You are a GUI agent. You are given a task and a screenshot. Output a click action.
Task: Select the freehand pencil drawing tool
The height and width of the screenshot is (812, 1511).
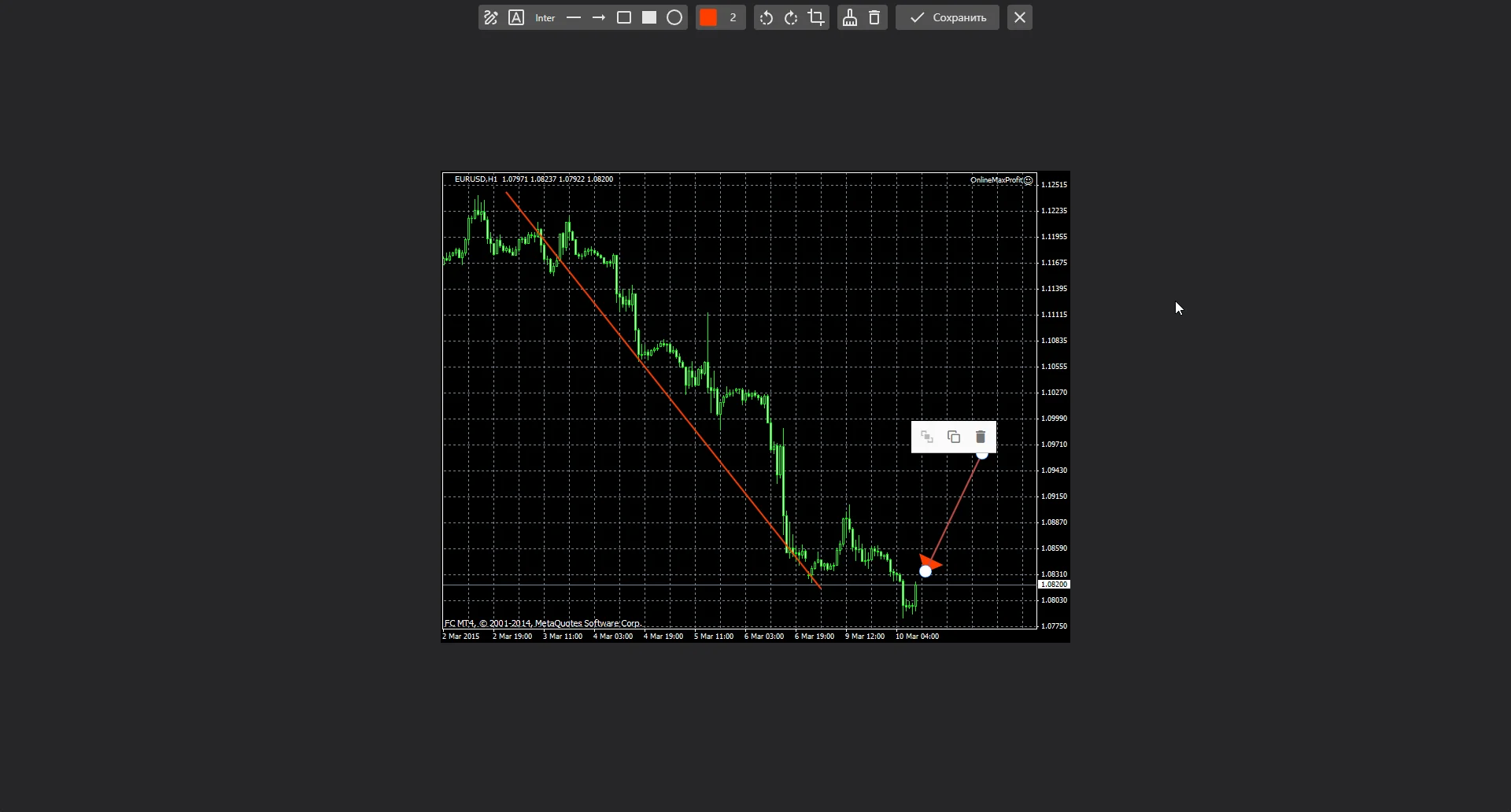(x=491, y=17)
